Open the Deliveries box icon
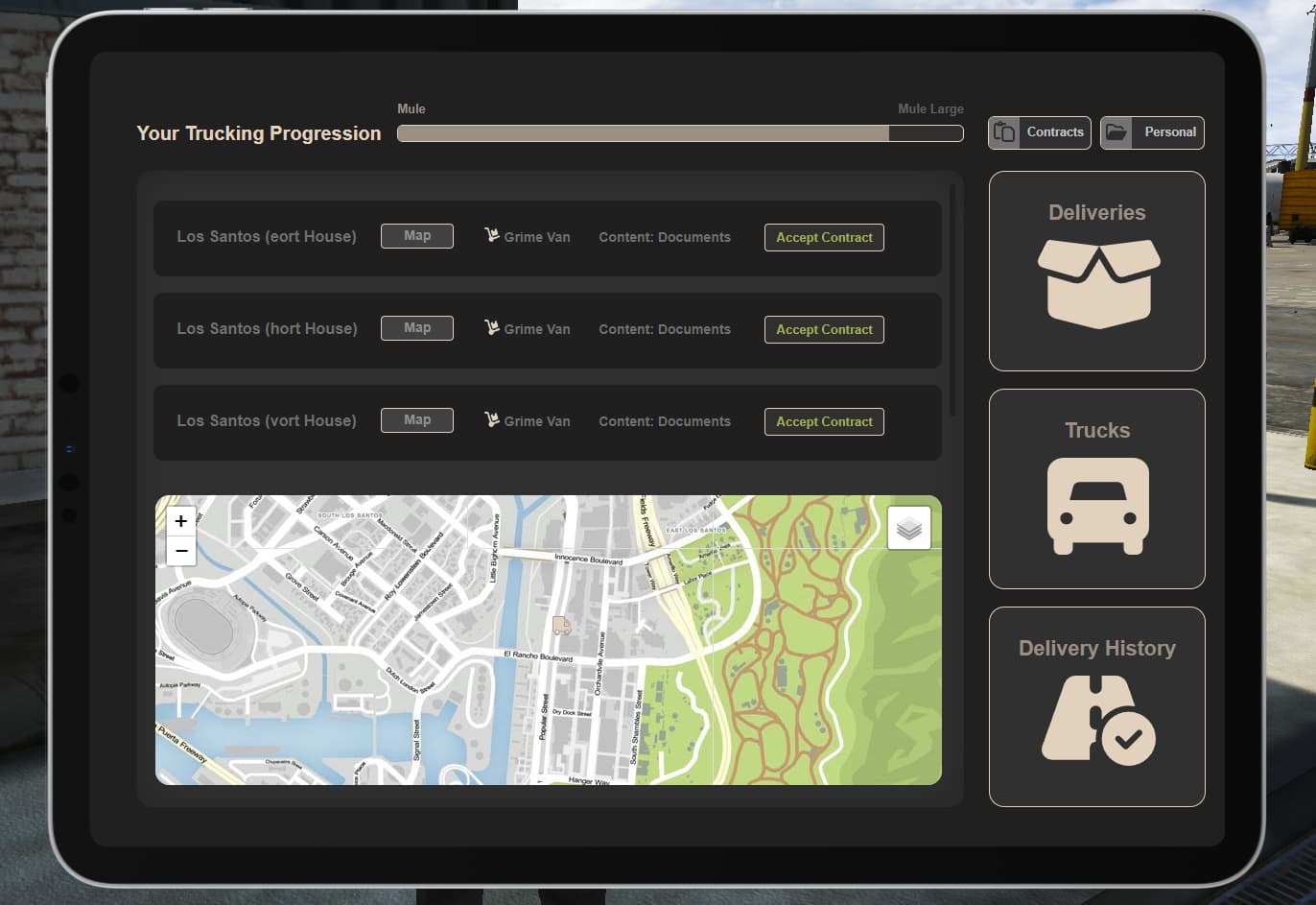The image size is (1316, 905). (x=1098, y=284)
